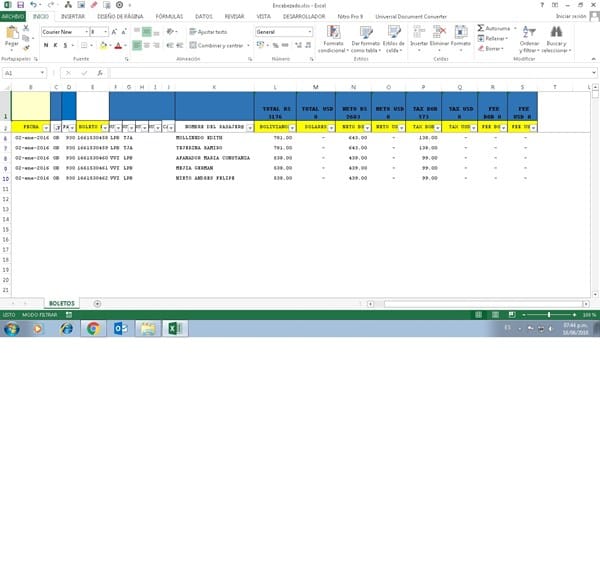
Task: Open the General number format dropdown
Action: (309, 32)
